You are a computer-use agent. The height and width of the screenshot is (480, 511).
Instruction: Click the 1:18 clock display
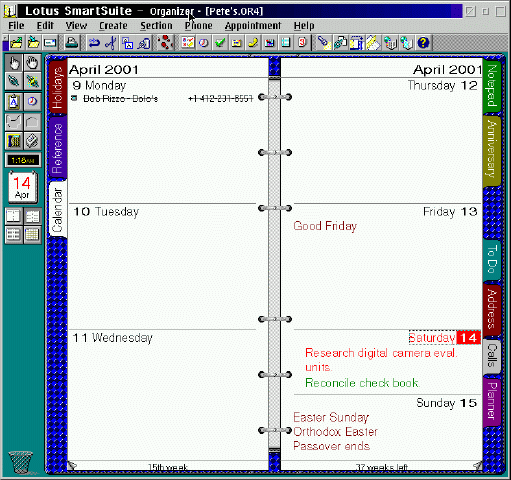coord(23,160)
